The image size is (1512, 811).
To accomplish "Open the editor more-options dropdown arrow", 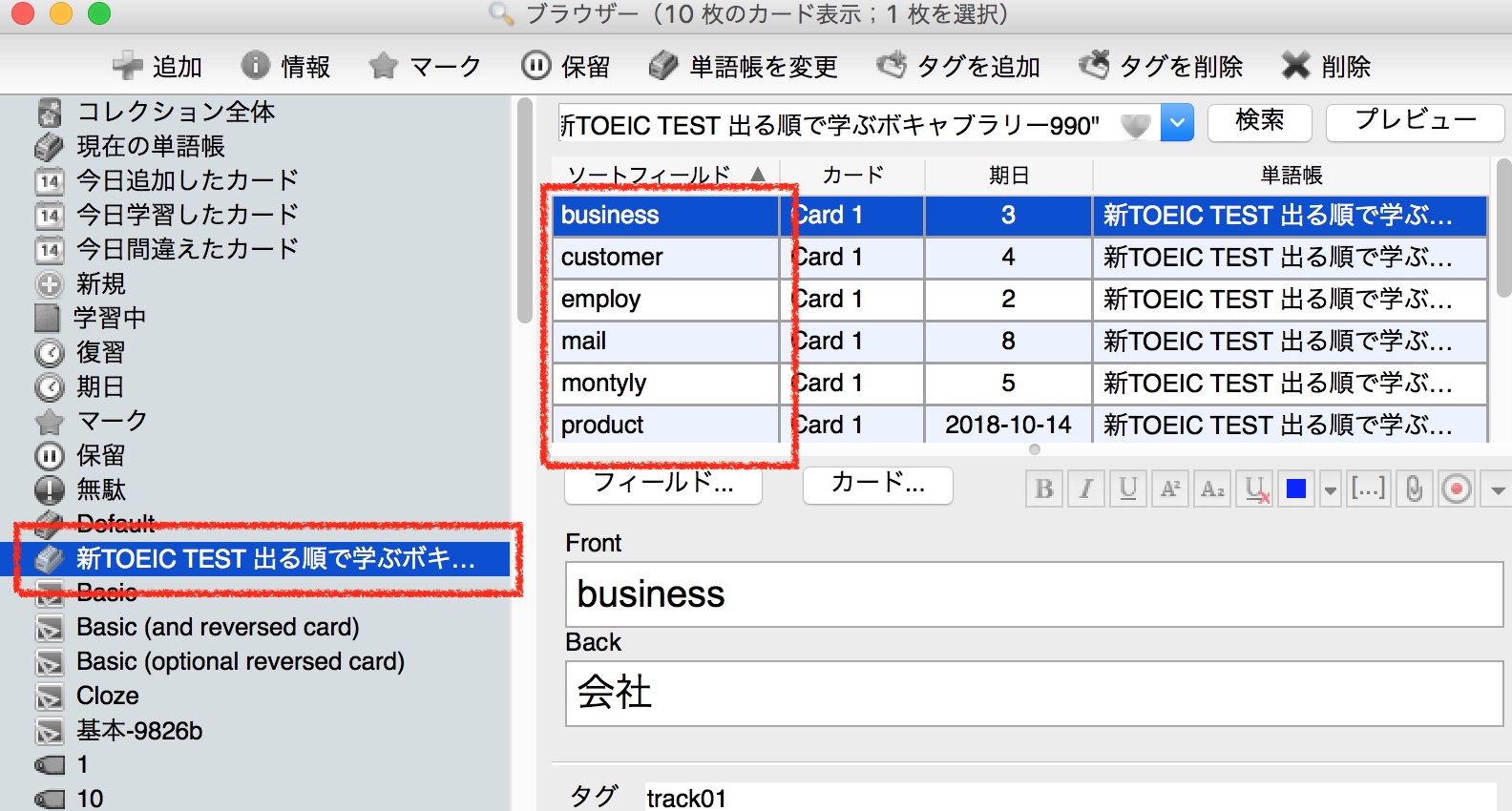I will [x=1498, y=490].
